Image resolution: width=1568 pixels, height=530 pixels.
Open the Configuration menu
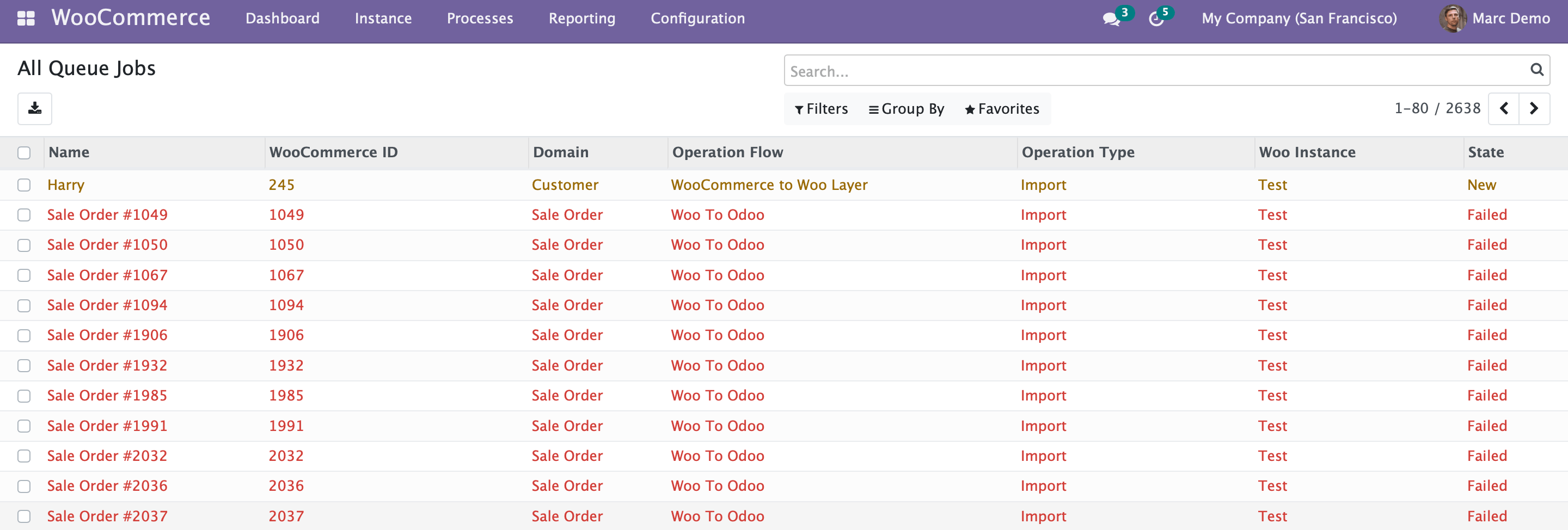[x=697, y=19]
